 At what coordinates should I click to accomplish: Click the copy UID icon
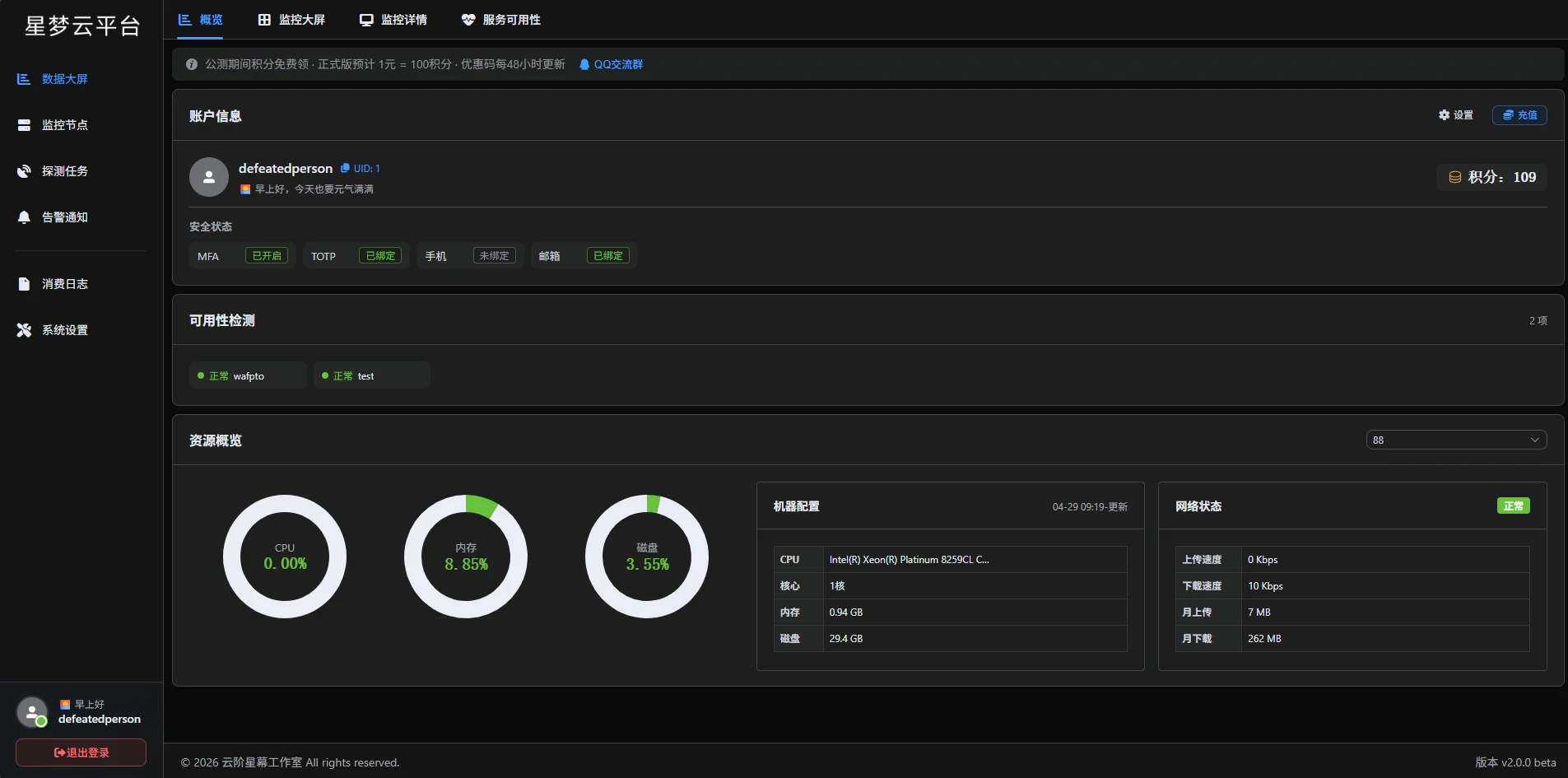(346, 168)
